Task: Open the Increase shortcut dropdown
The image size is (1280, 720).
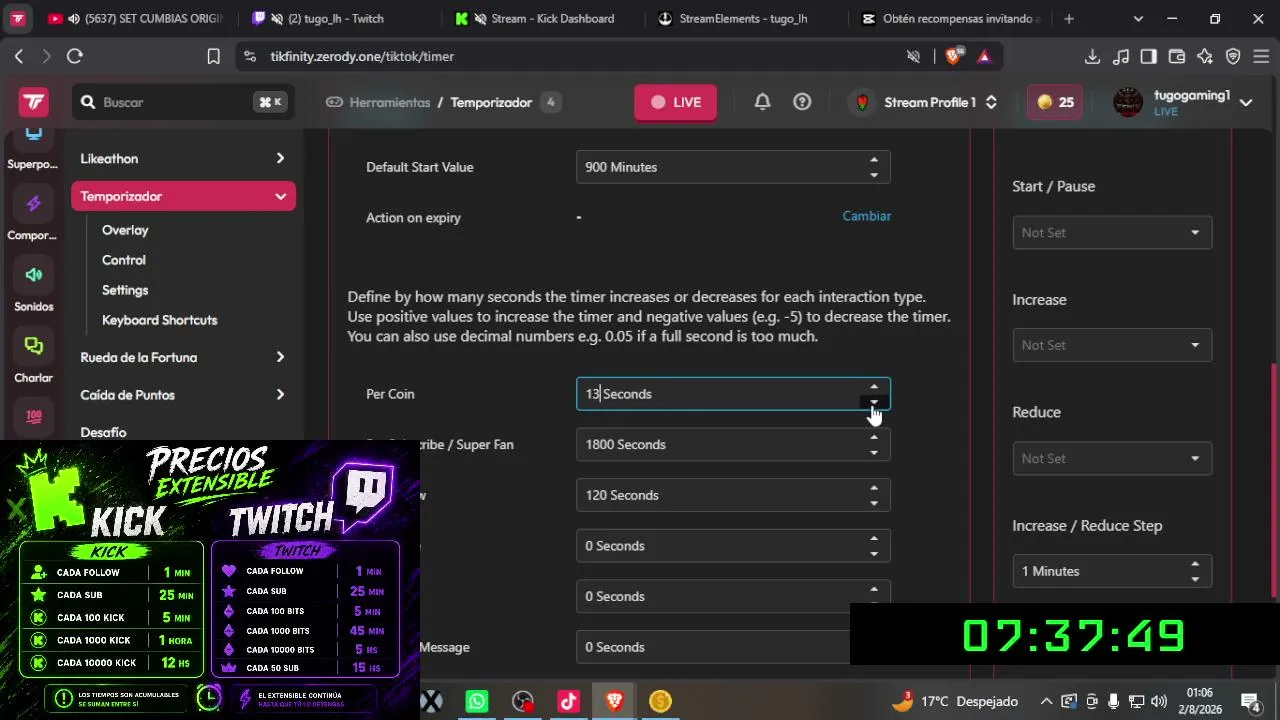Action: [x=1112, y=345]
